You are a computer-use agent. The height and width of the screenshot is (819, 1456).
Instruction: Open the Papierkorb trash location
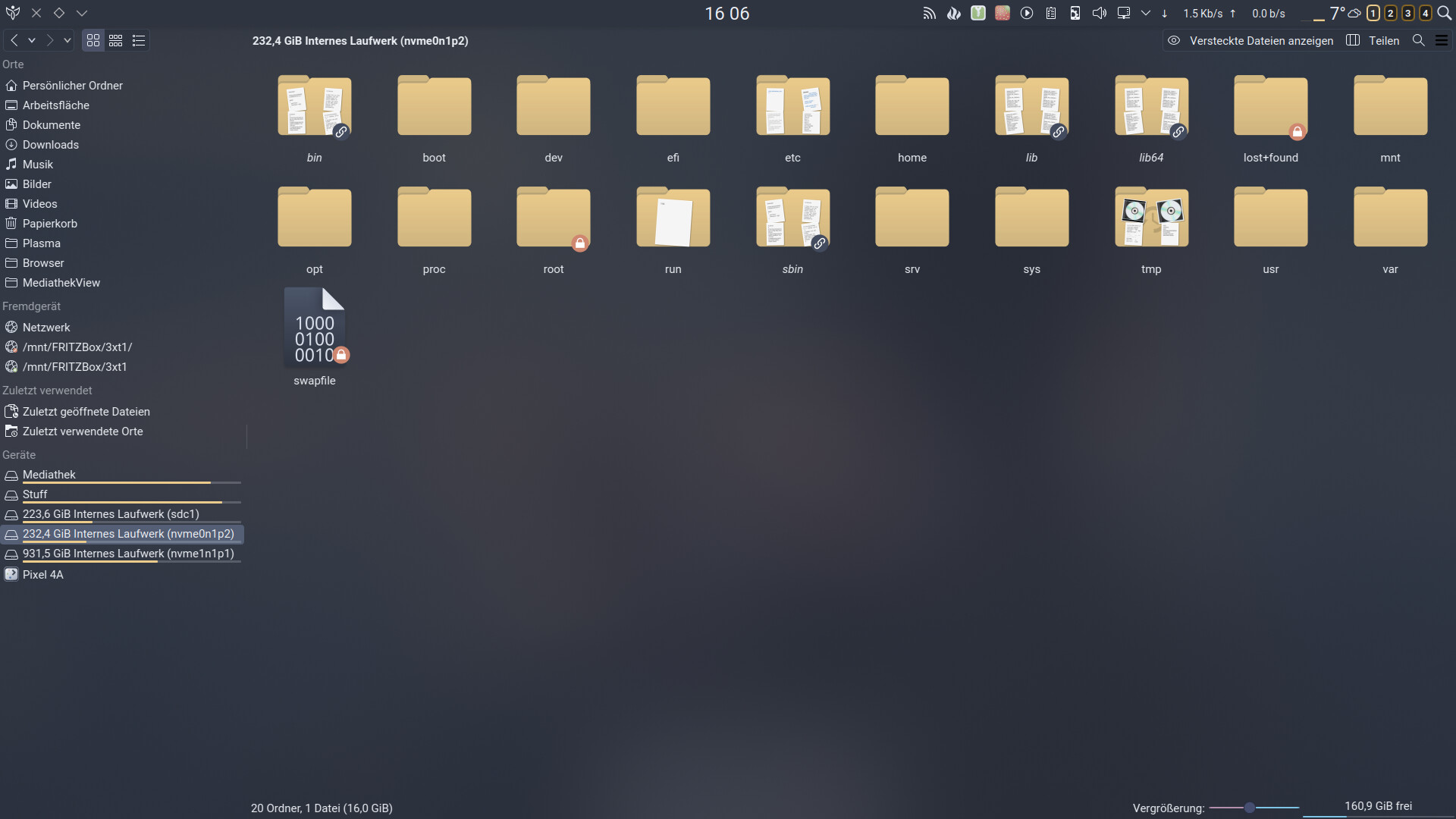click(x=50, y=224)
